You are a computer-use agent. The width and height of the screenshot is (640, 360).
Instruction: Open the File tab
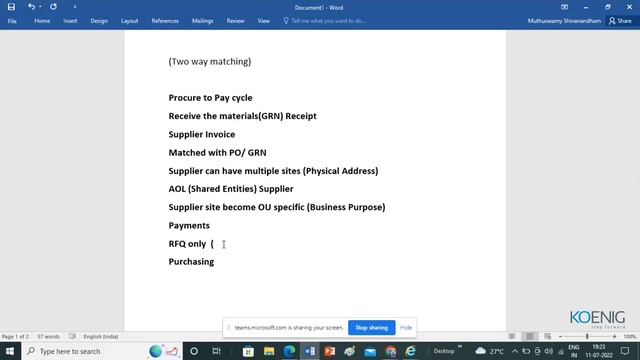coord(12,21)
